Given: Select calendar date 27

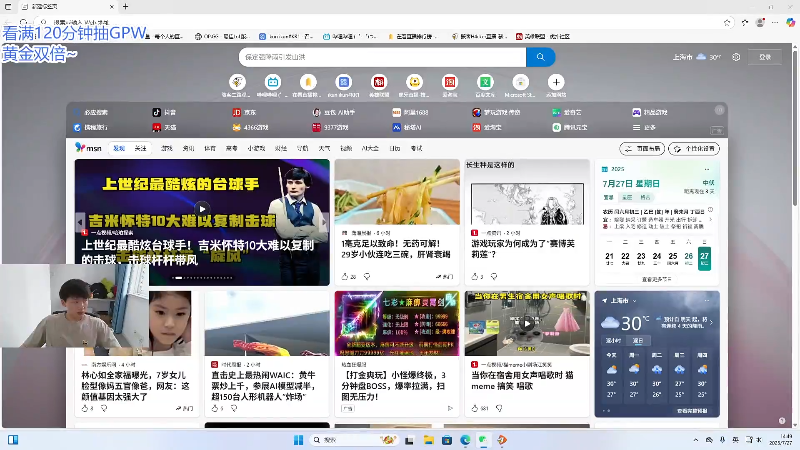Looking at the screenshot, I should 705,258.
